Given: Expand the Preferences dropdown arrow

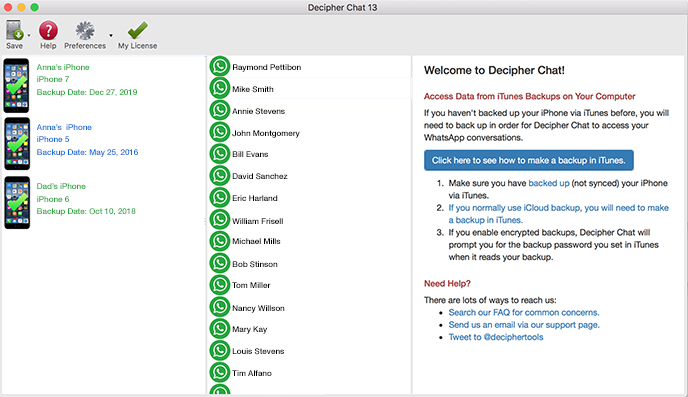Looking at the screenshot, I should click(x=111, y=36).
